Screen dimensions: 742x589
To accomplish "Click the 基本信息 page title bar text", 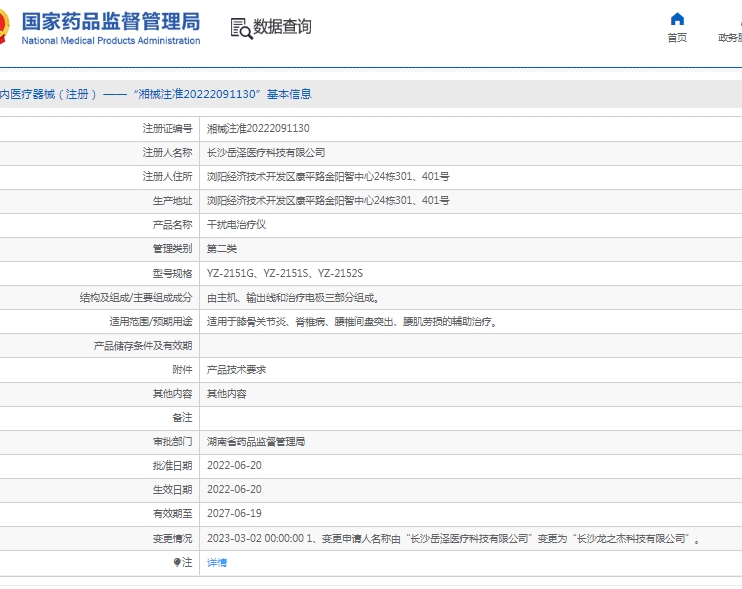I will pos(289,94).
